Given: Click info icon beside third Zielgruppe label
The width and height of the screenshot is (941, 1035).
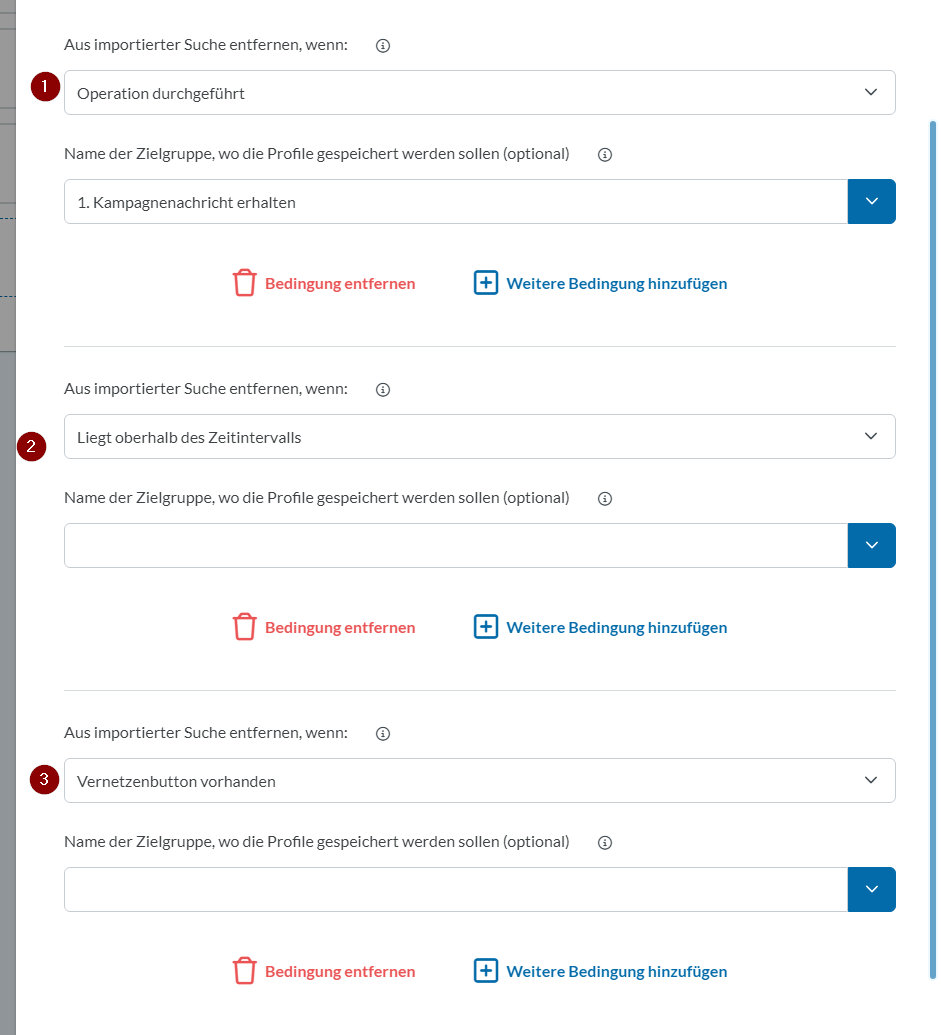Looking at the screenshot, I should pos(604,843).
